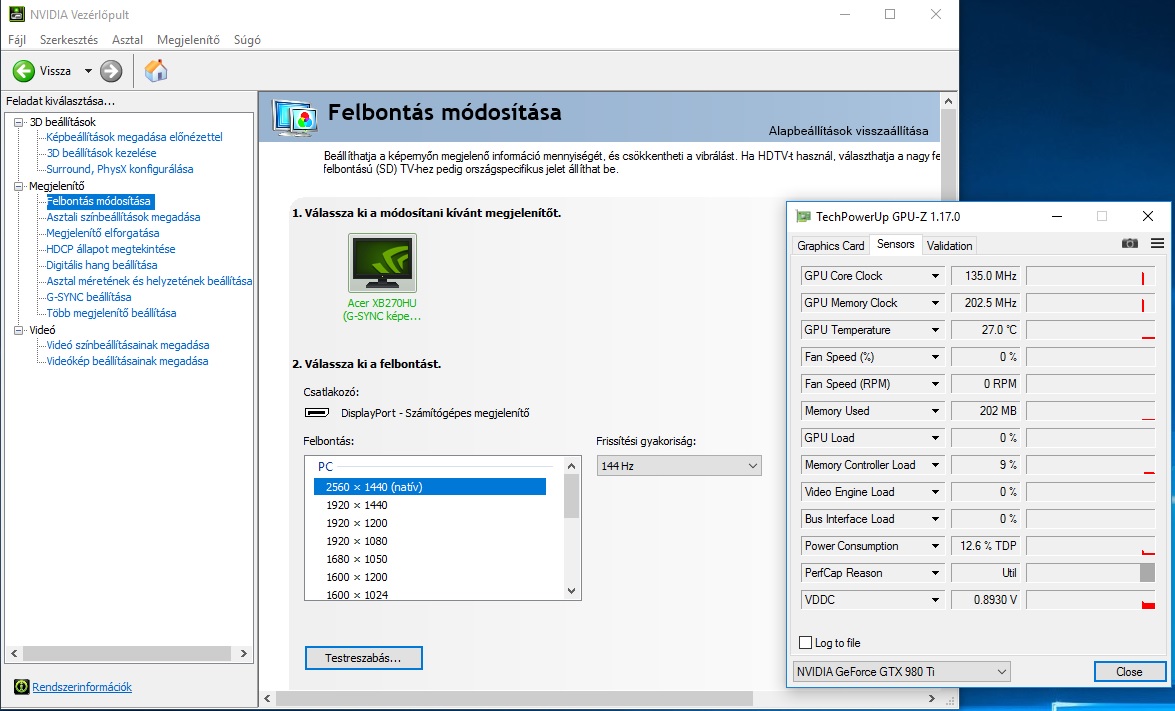Open the NVIDIA GeForce GTX 980 Ti dropdown
Image resolution: width=1175 pixels, height=711 pixels.
pyautogui.click(x=901, y=671)
